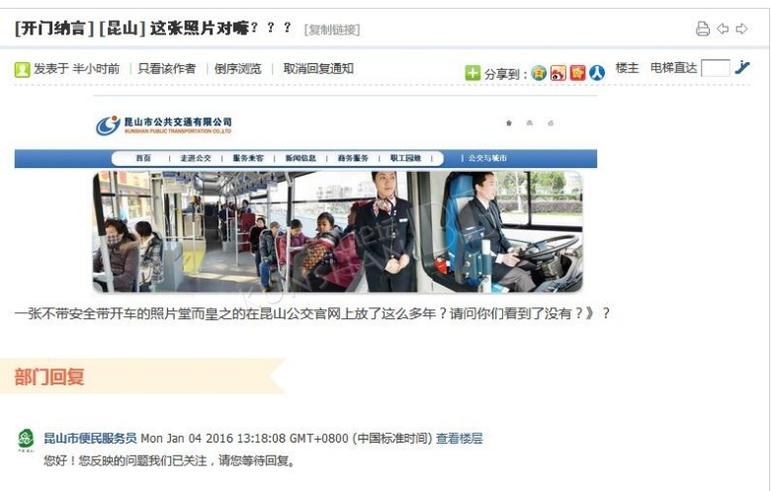This screenshot has height=491, width=771.
Task: Open 昆山市便民服务员 user profile
Action: tap(90, 438)
